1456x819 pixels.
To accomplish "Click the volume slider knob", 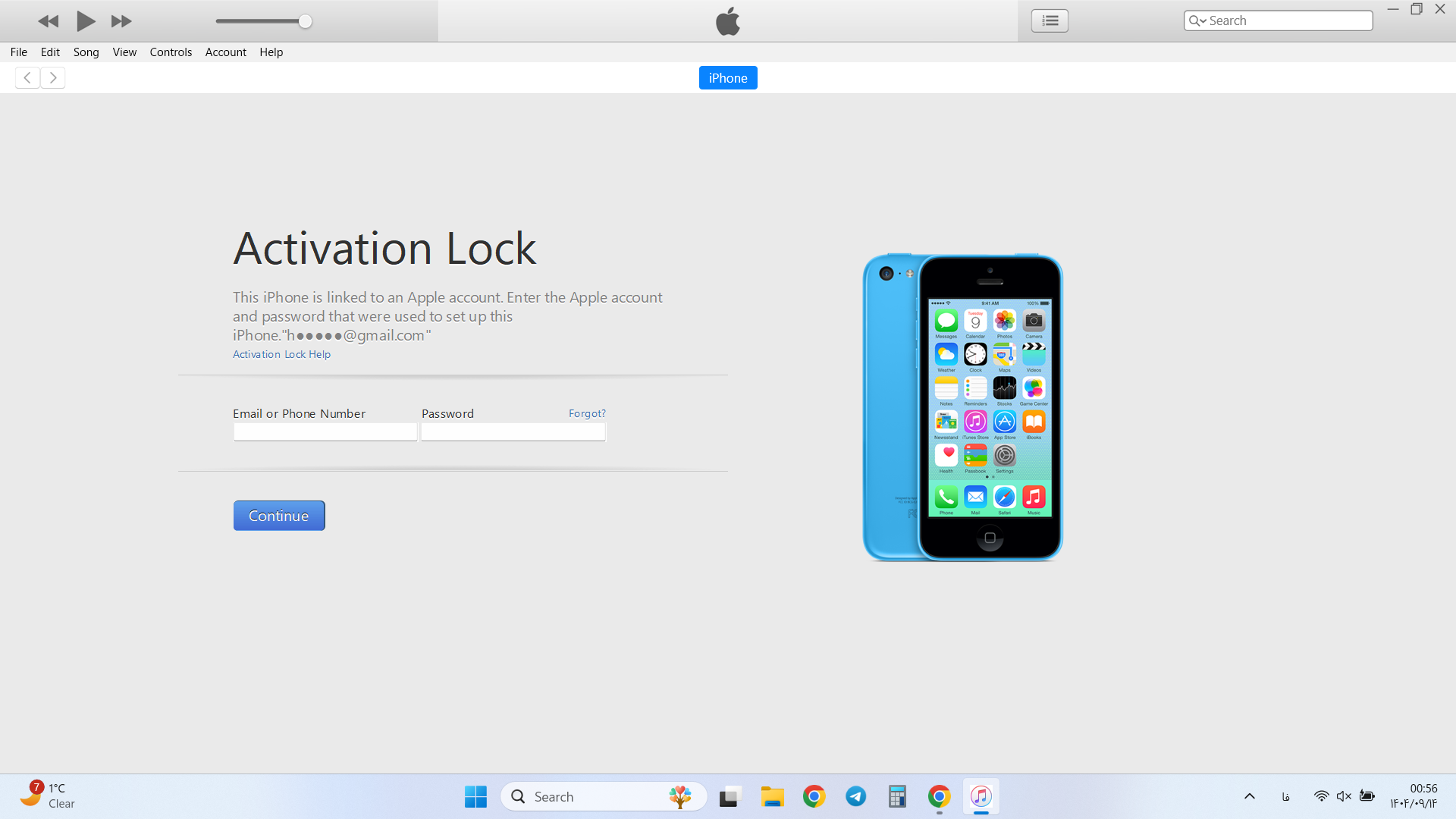I will point(305,21).
